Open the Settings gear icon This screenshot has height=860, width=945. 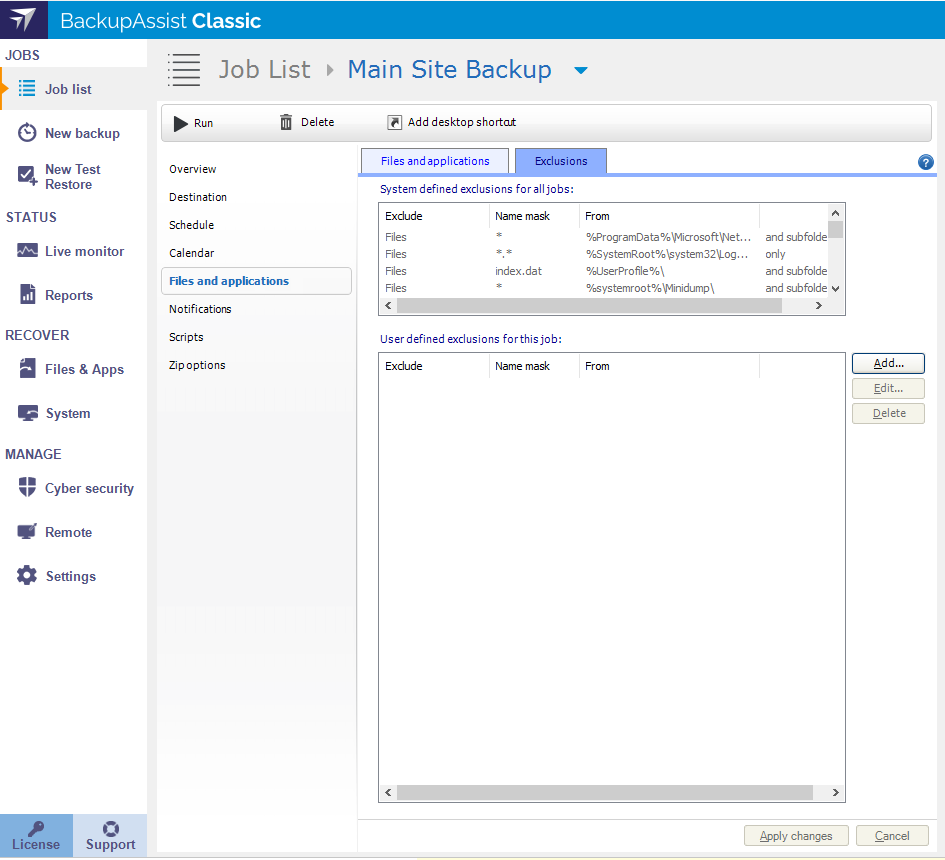(x=27, y=576)
